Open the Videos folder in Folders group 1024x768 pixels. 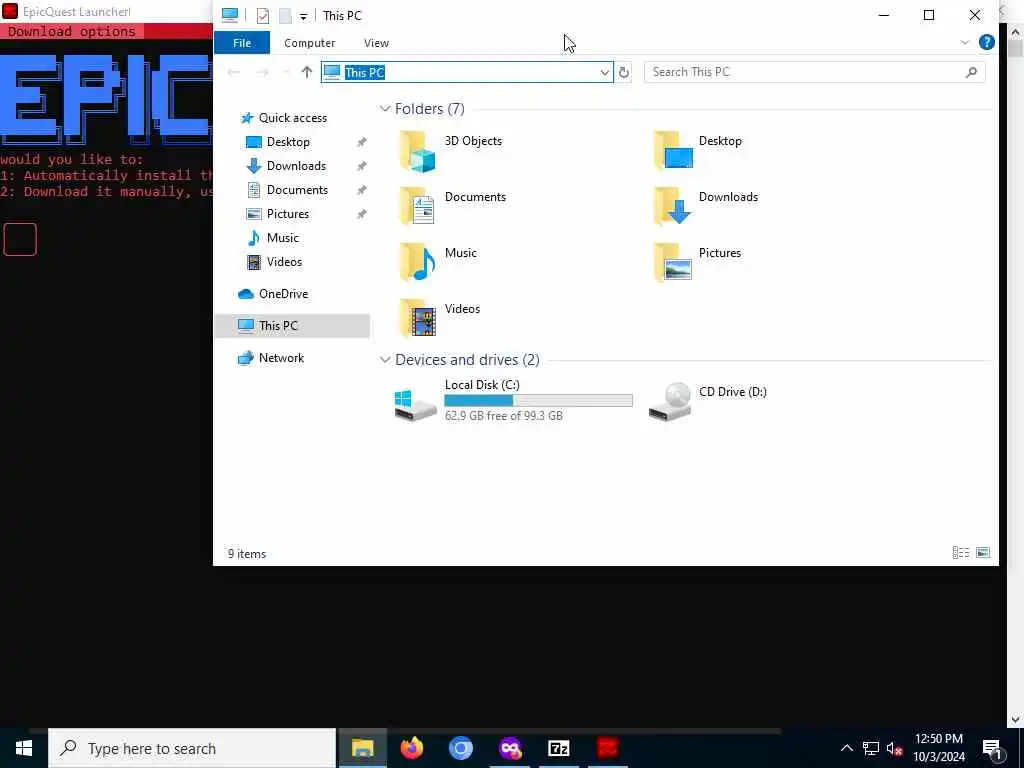pyautogui.click(x=439, y=318)
